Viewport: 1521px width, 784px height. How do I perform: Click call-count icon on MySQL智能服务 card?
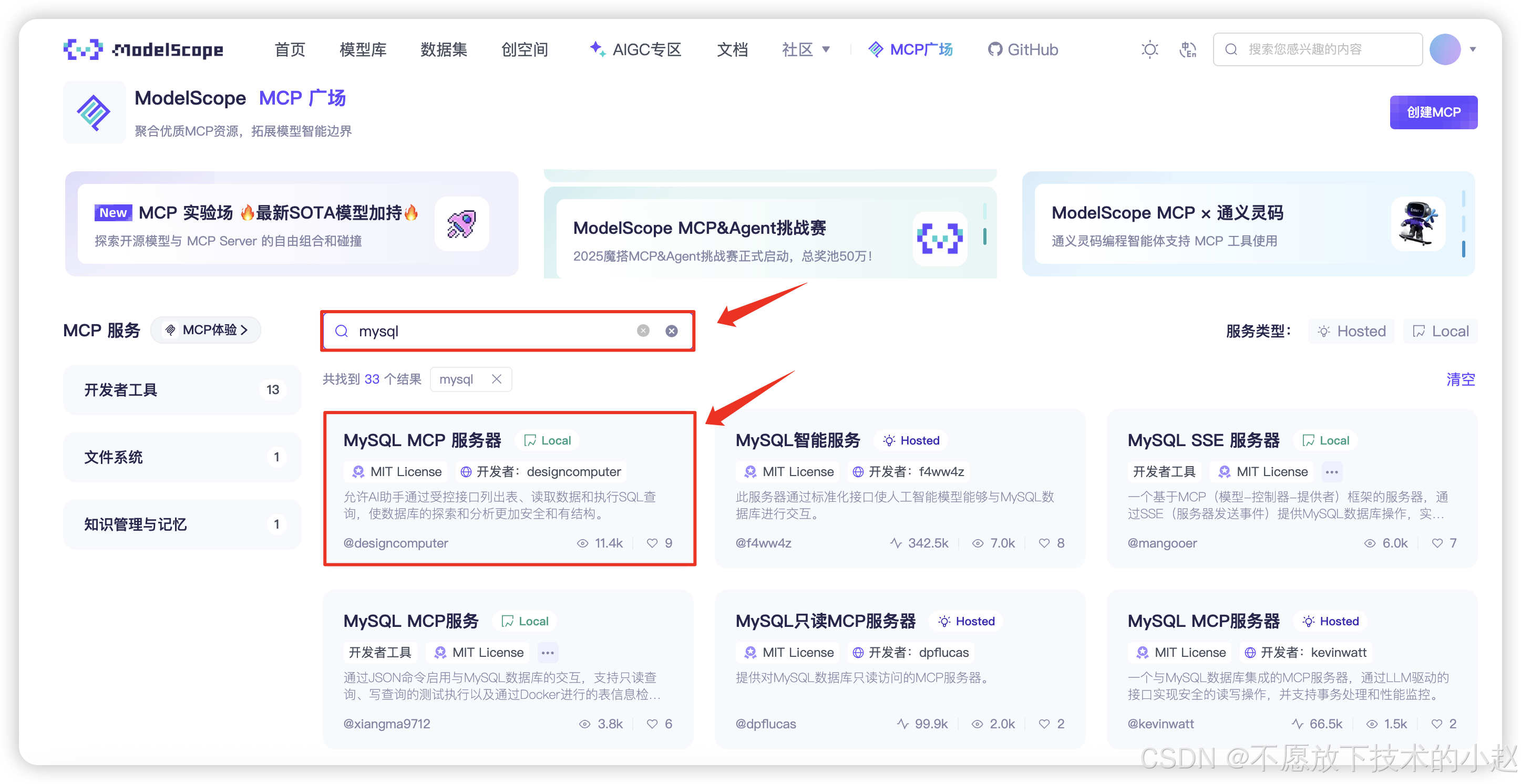point(896,543)
